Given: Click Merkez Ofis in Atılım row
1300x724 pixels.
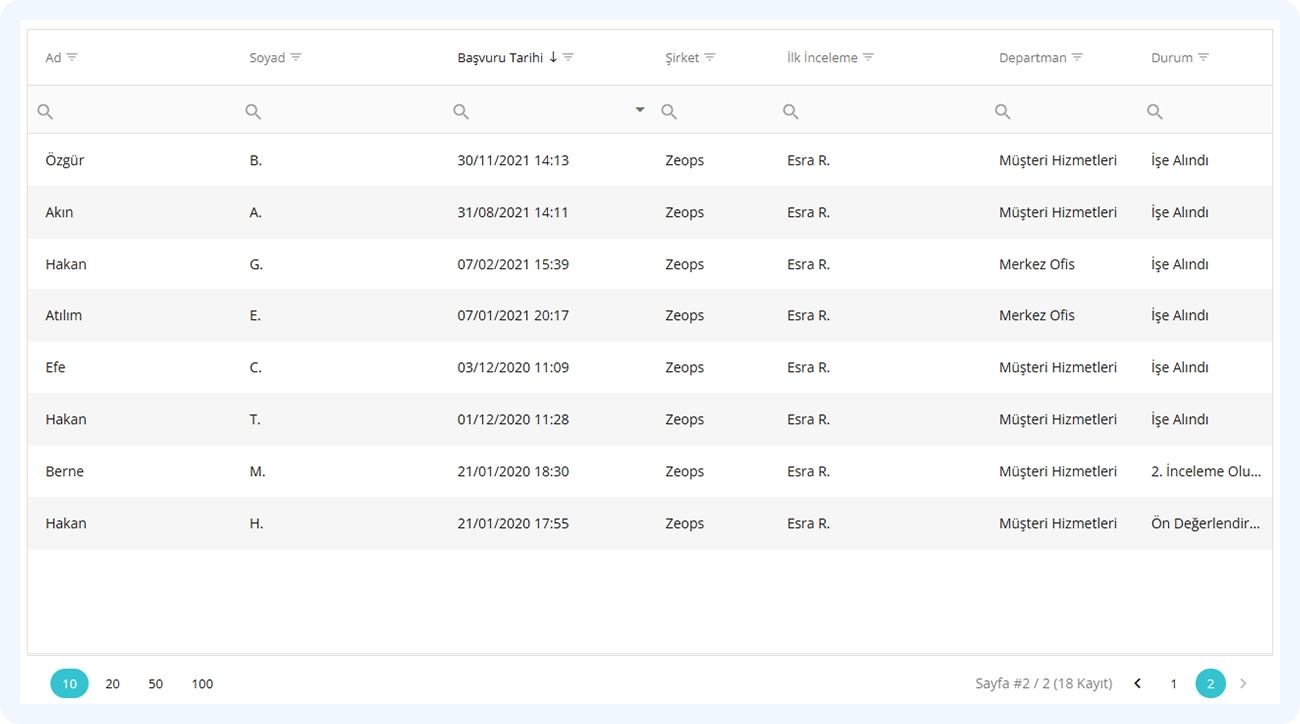Looking at the screenshot, I should click(x=1037, y=315).
